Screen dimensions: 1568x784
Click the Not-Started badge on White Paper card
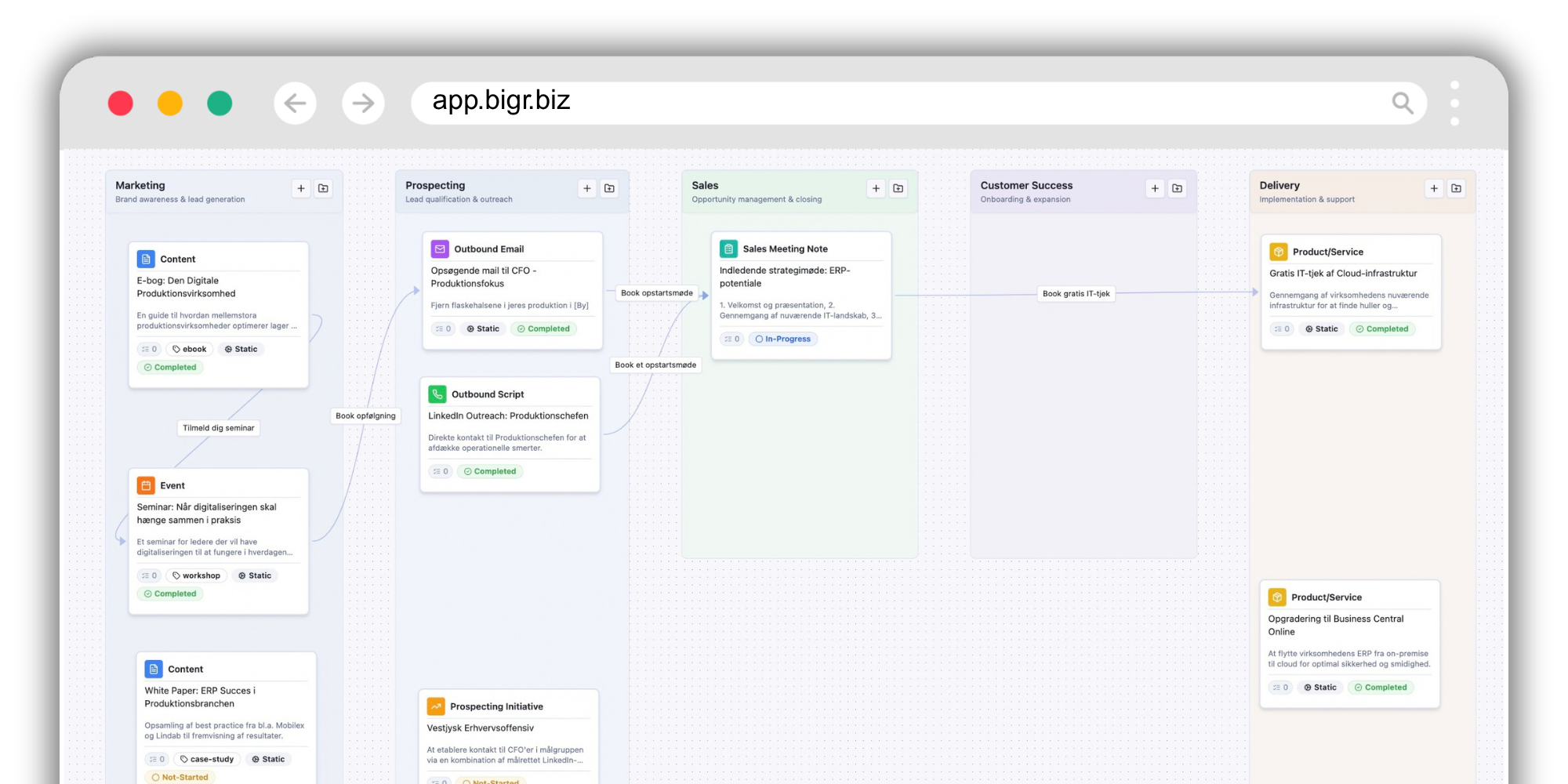coord(180,777)
